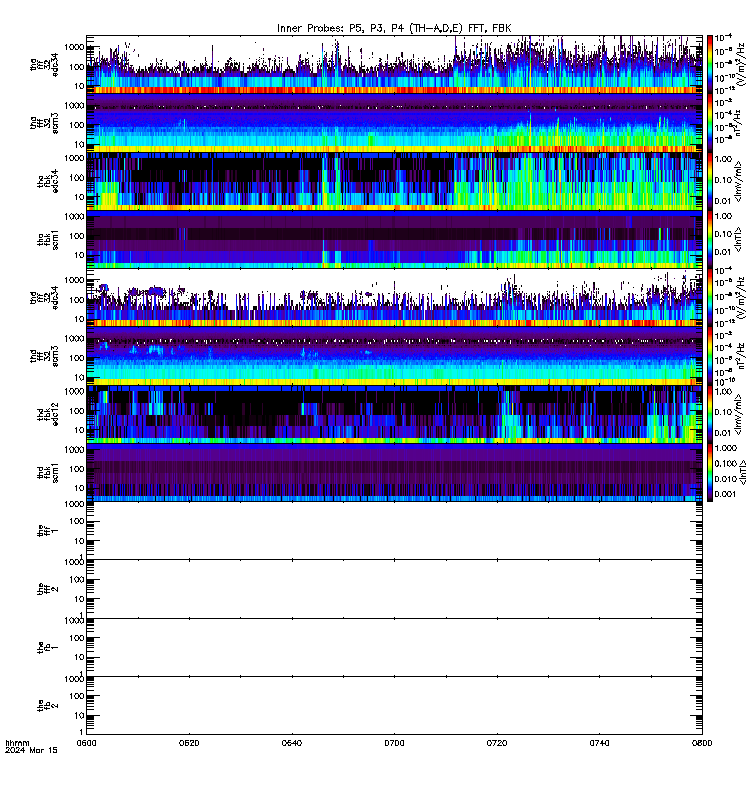The image size is (750, 800).
Task: Click the empty 'the fff 2' panel
Action: 394,589
